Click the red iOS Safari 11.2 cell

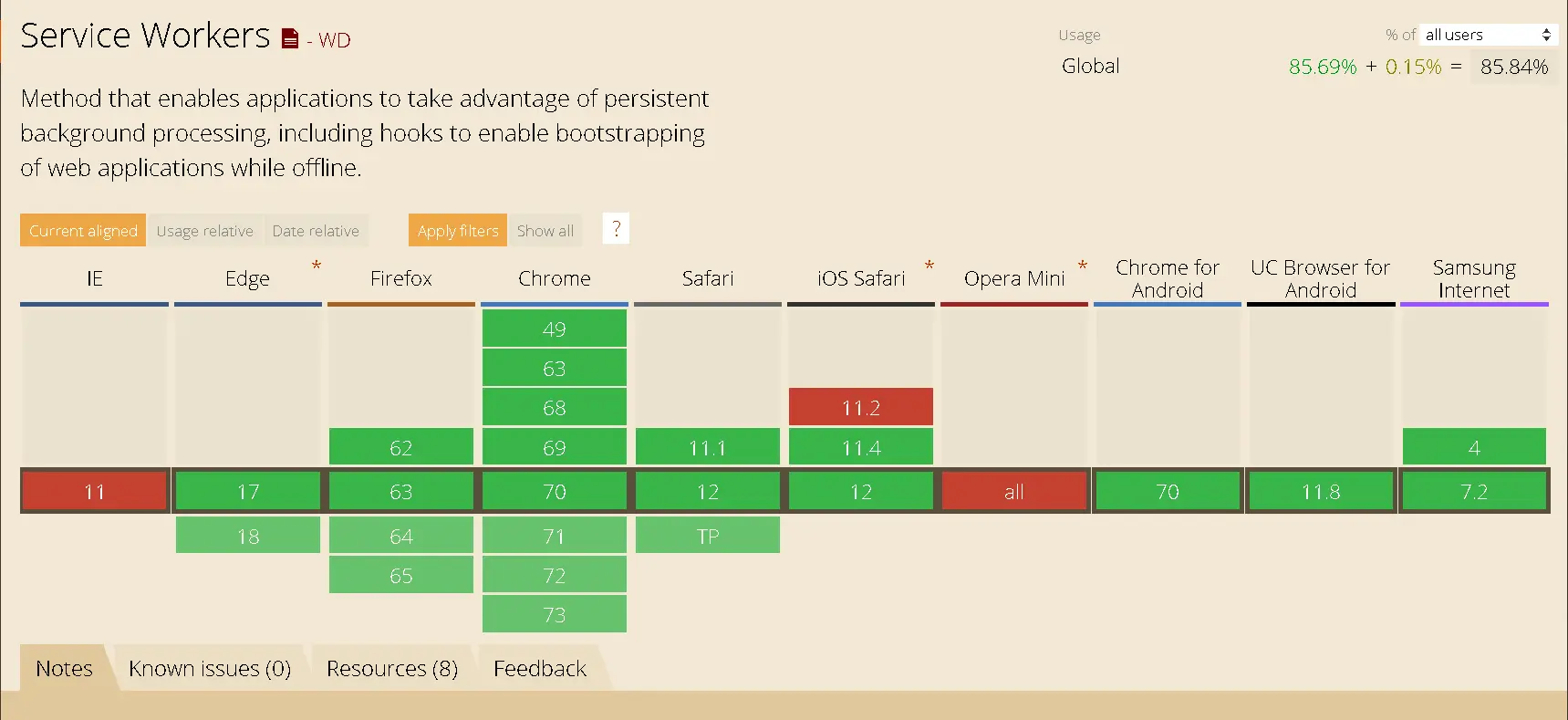861,407
